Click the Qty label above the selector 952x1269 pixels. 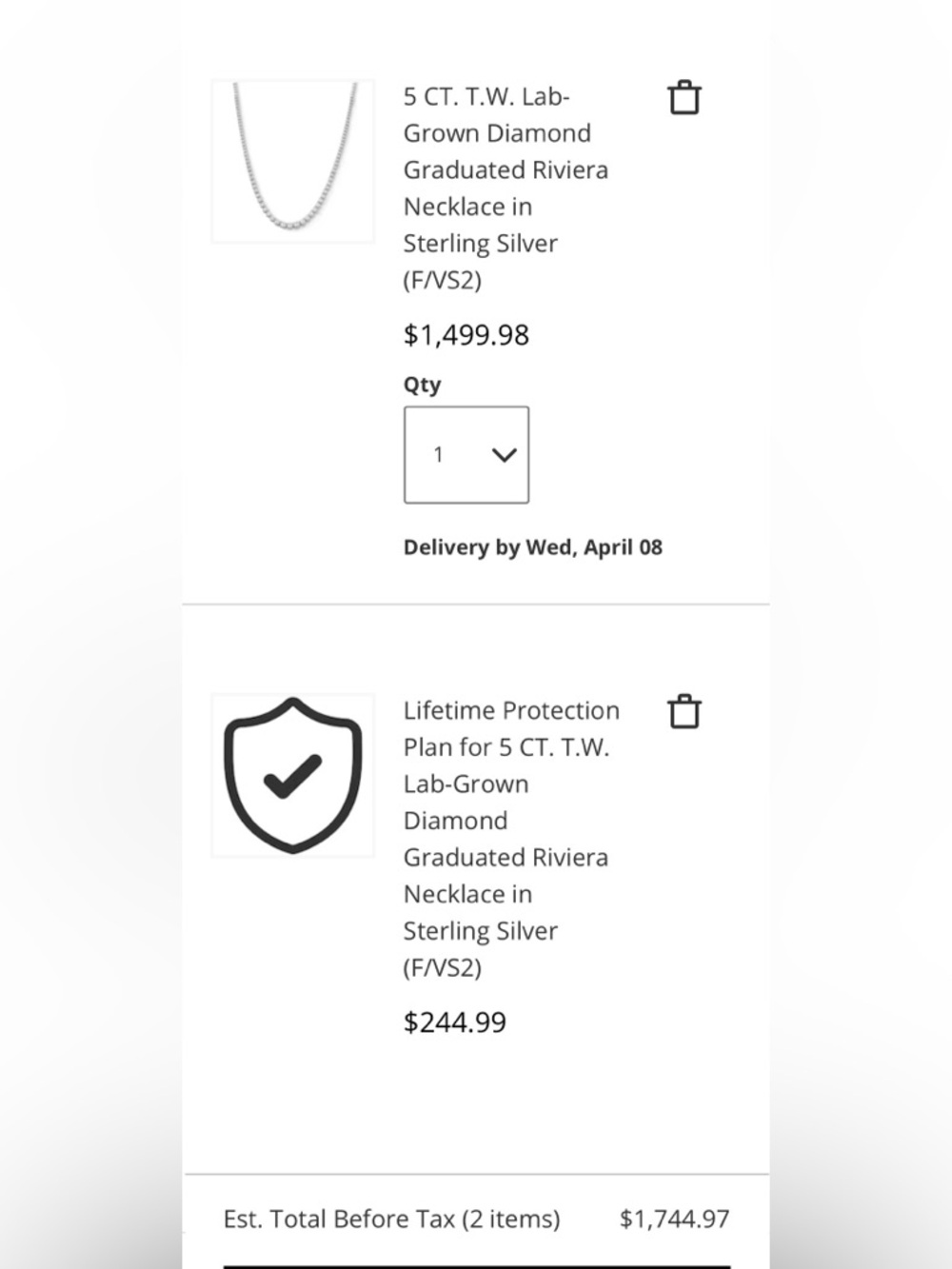[423, 385]
